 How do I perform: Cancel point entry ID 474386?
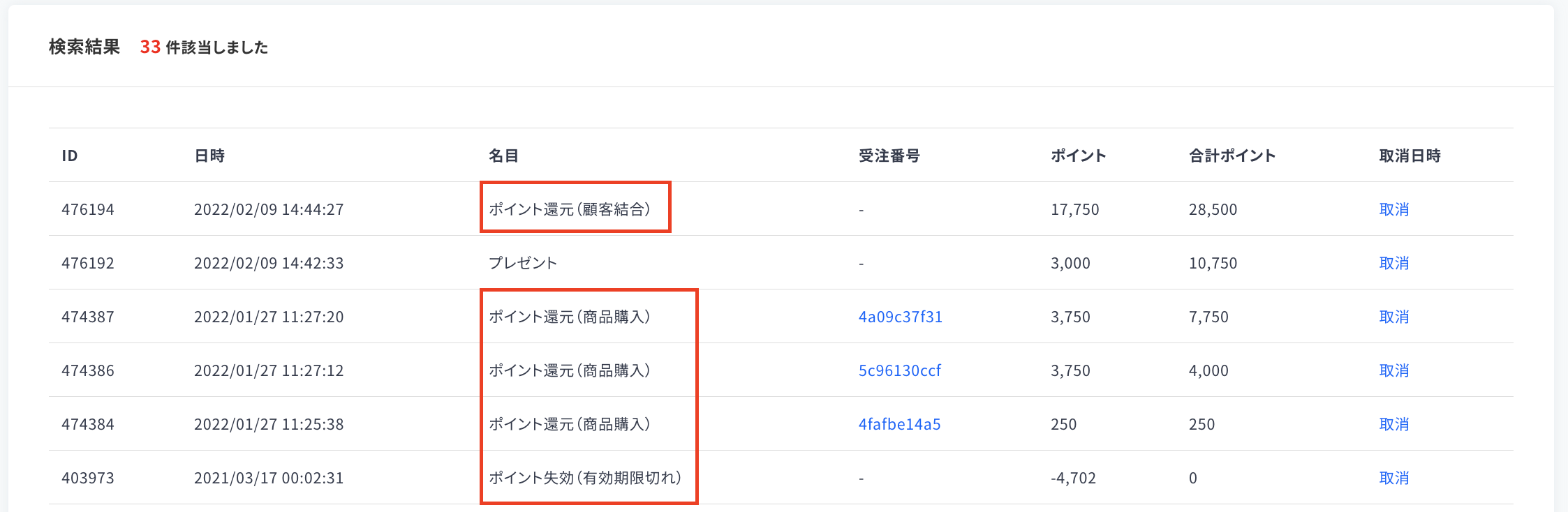(1393, 370)
